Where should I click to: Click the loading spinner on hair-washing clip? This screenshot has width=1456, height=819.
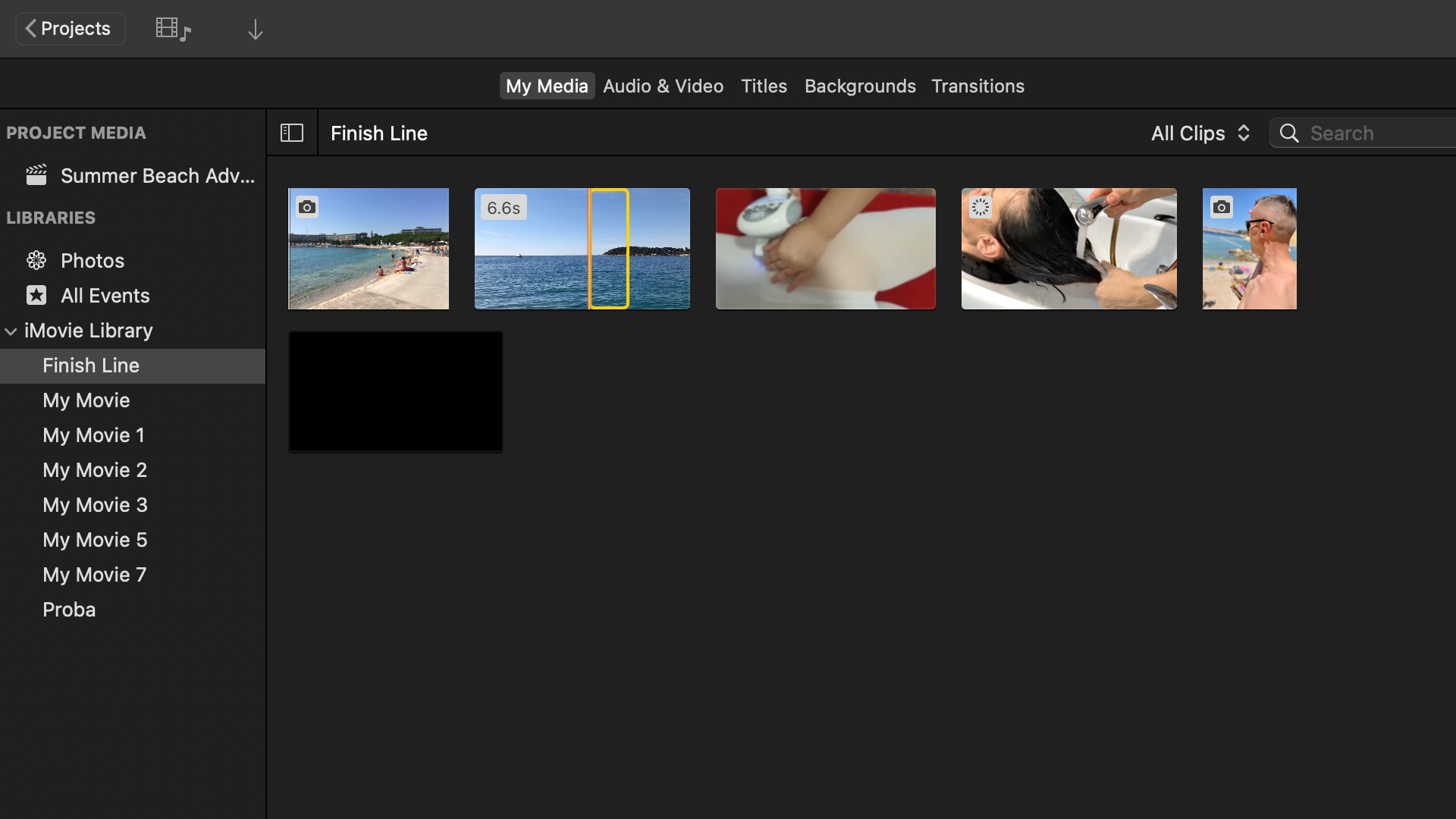pyautogui.click(x=981, y=207)
